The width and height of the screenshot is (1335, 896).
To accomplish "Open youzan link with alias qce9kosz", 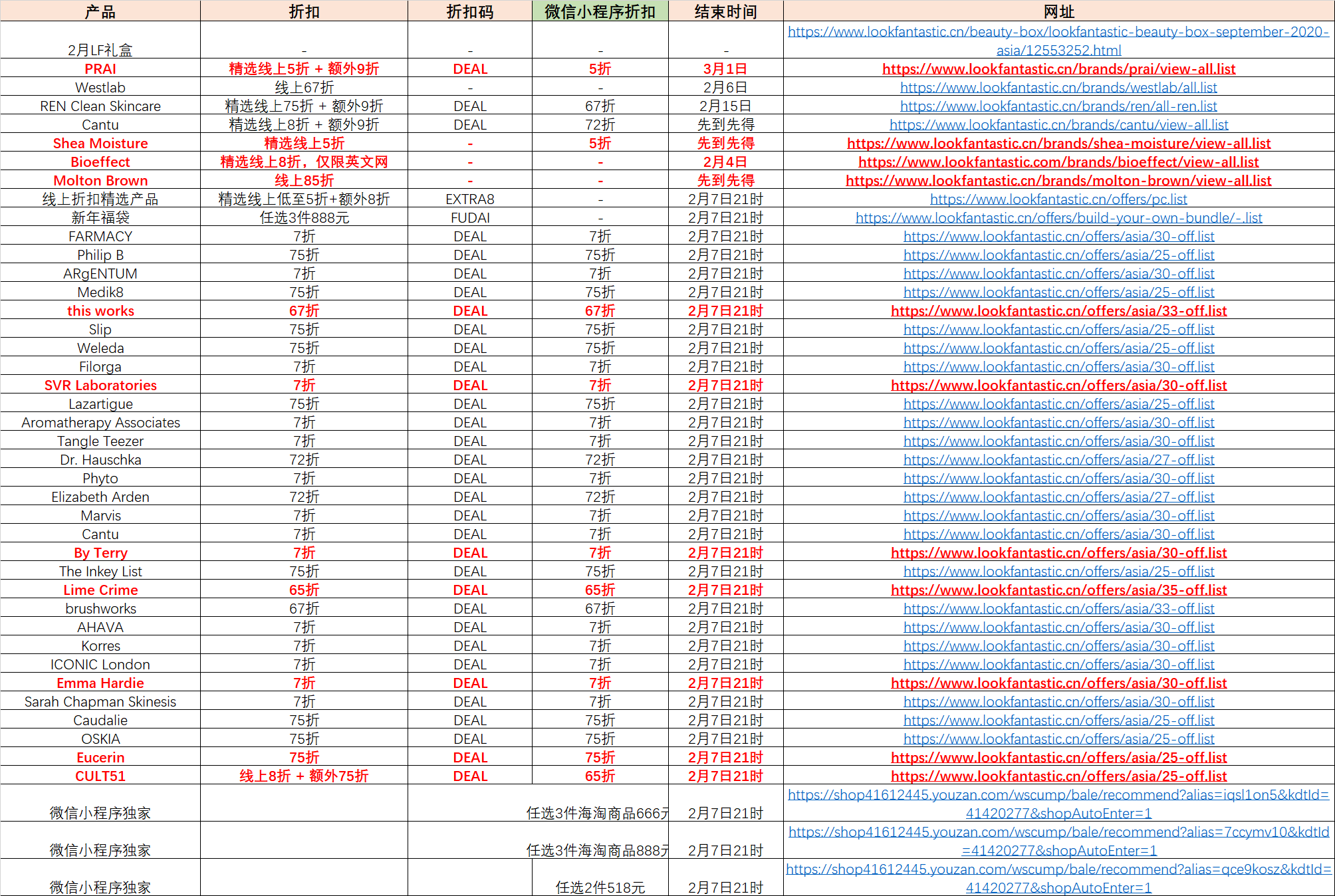I will tap(1058, 878).
